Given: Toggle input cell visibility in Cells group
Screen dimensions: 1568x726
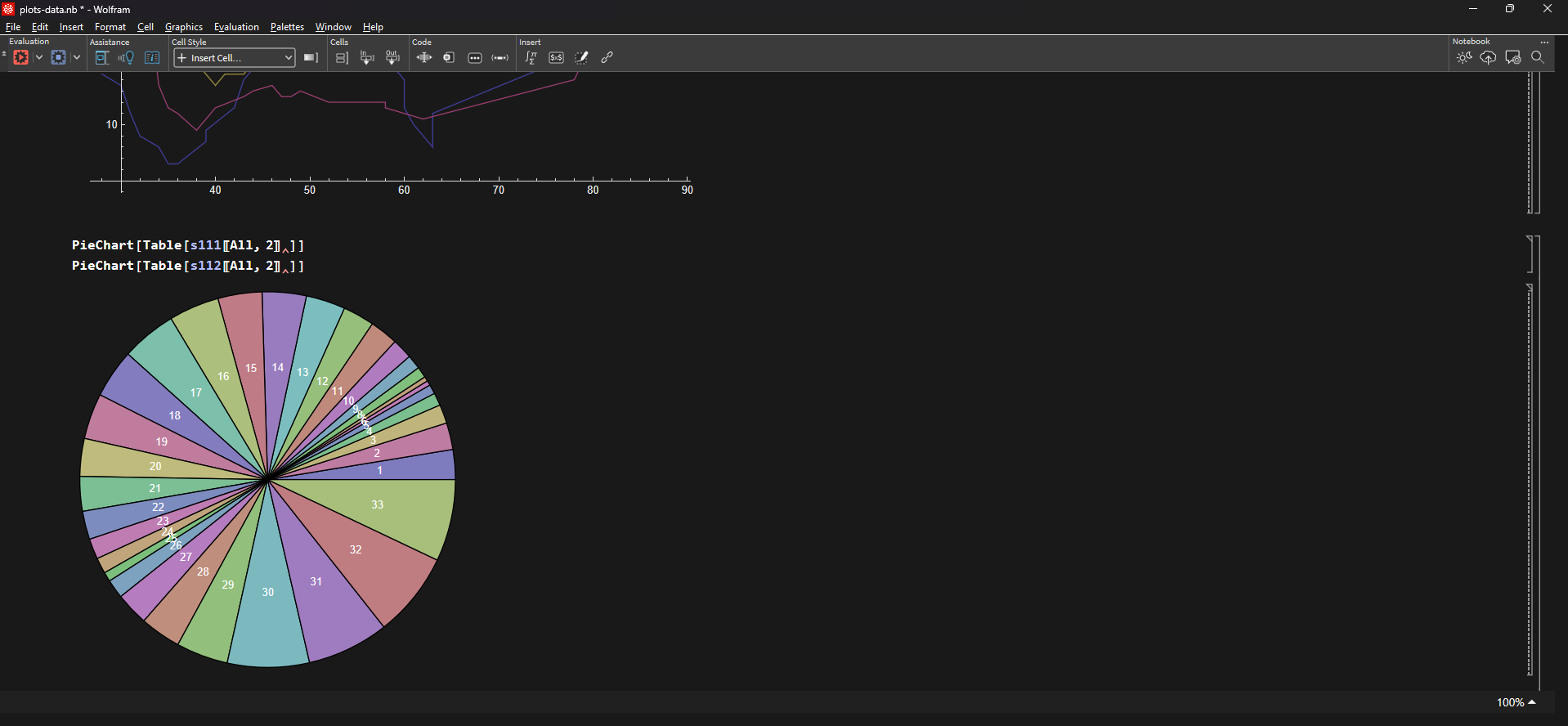Looking at the screenshot, I should coord(367,58).
